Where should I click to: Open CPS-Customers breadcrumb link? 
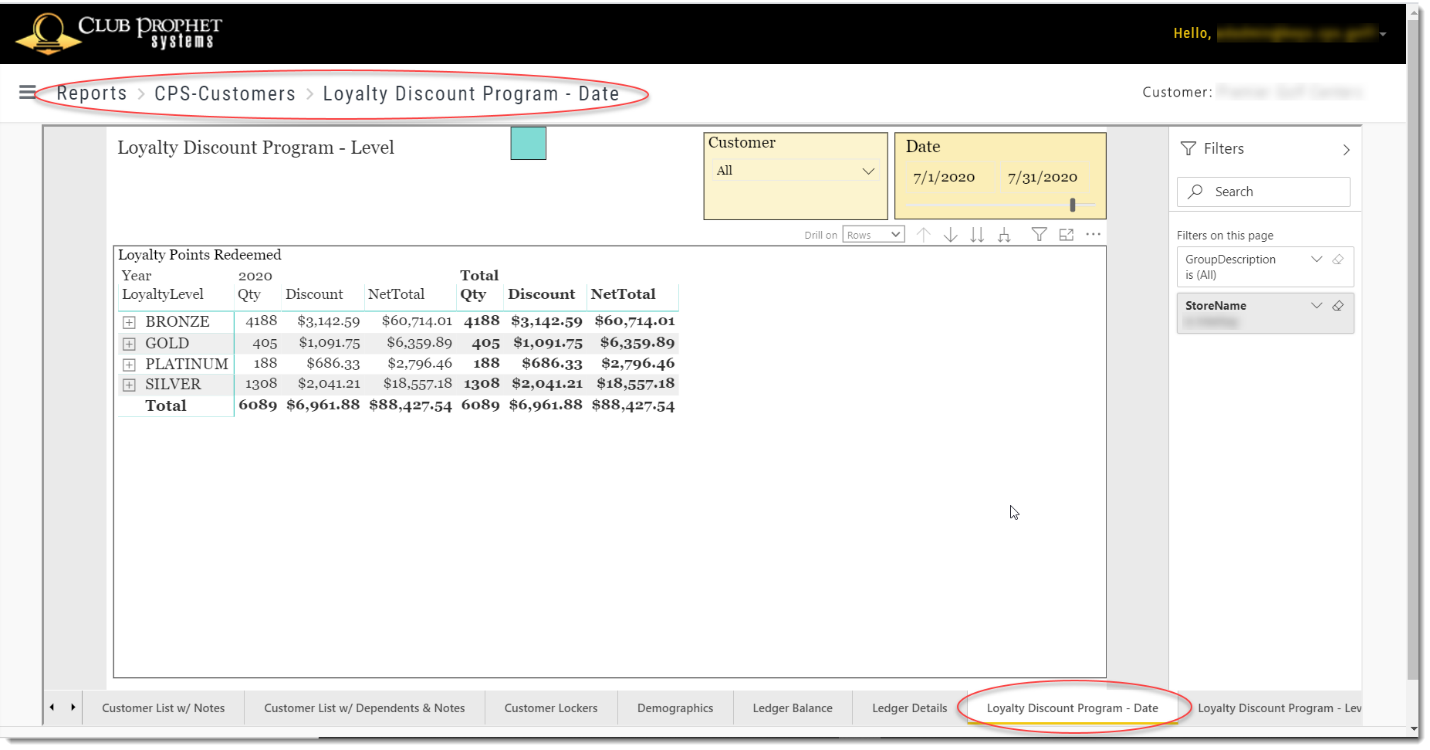tap(225, 93)
